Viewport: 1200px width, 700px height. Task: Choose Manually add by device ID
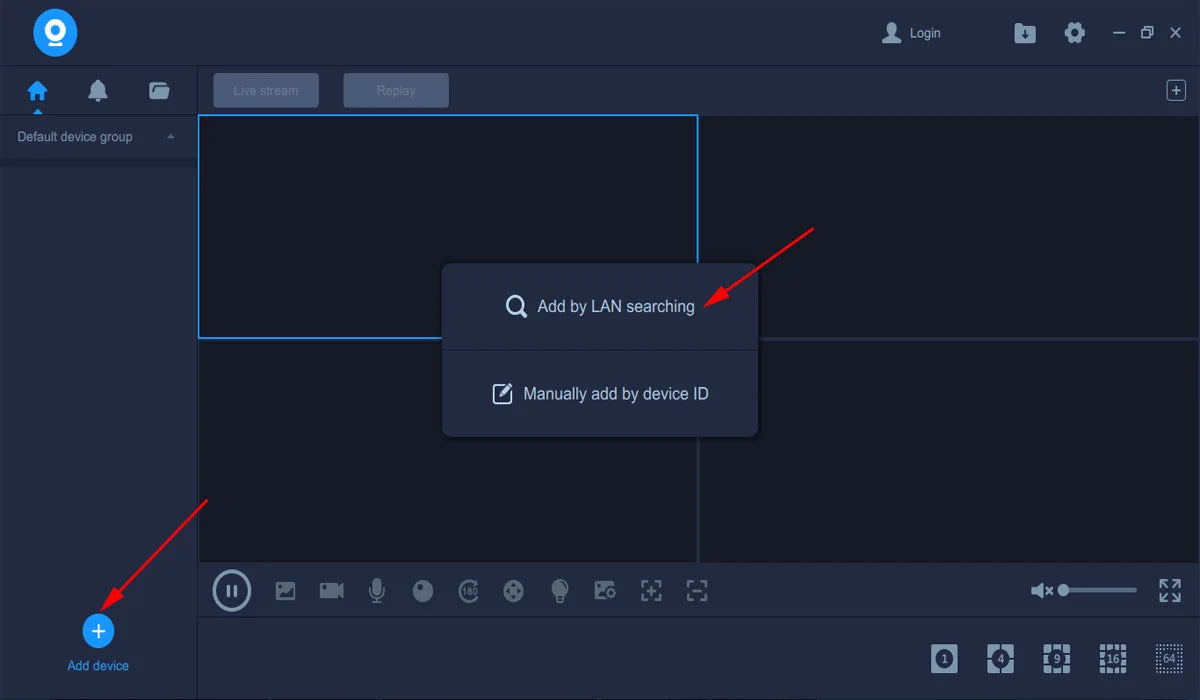pyautogui.click(x=600, y=394)
